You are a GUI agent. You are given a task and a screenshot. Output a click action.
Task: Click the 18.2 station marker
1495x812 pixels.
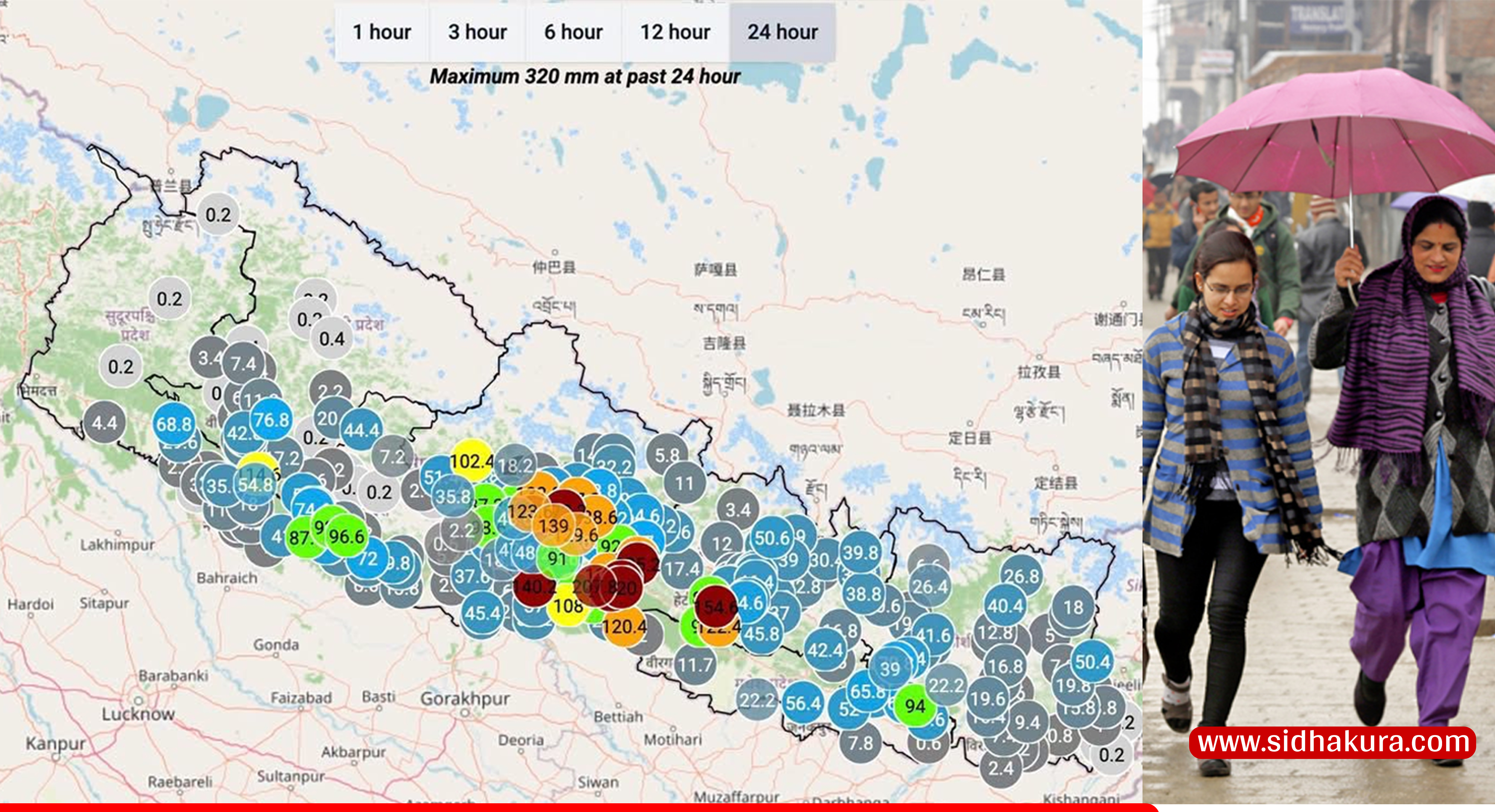point(515,466)
